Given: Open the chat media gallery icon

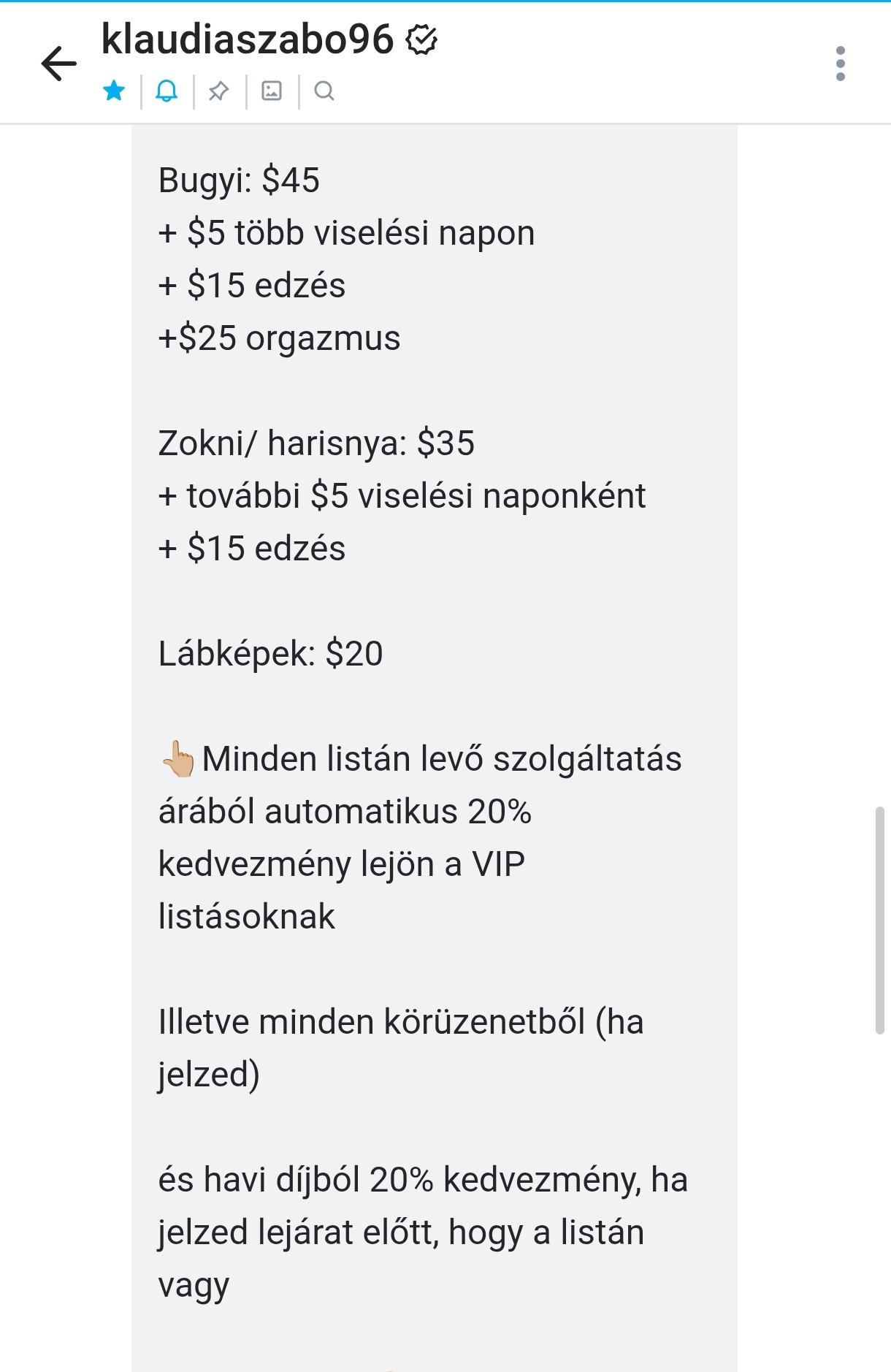Looking at the screenshot, I should 272,91.
